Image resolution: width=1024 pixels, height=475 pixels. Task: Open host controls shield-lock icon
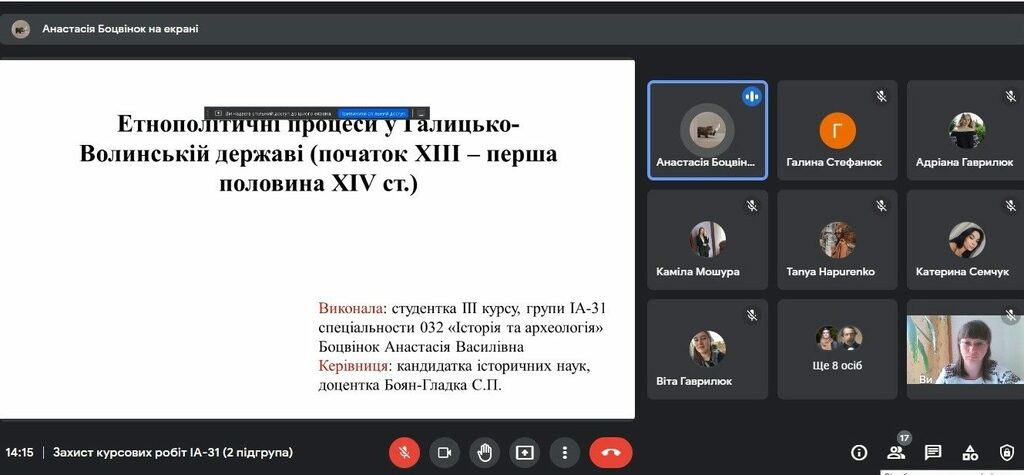point(1006,452)
